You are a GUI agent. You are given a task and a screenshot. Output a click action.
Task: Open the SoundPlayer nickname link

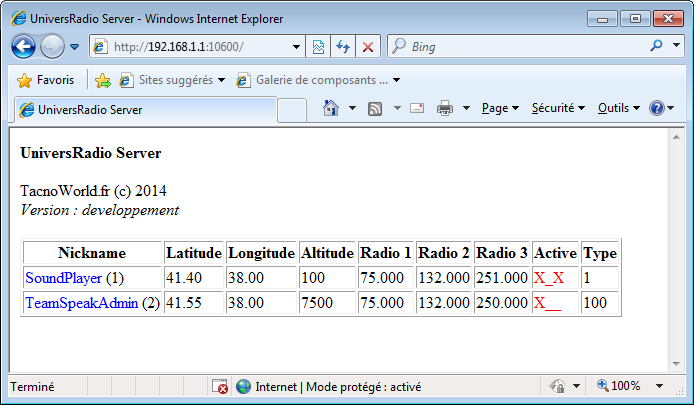point(63,278)
